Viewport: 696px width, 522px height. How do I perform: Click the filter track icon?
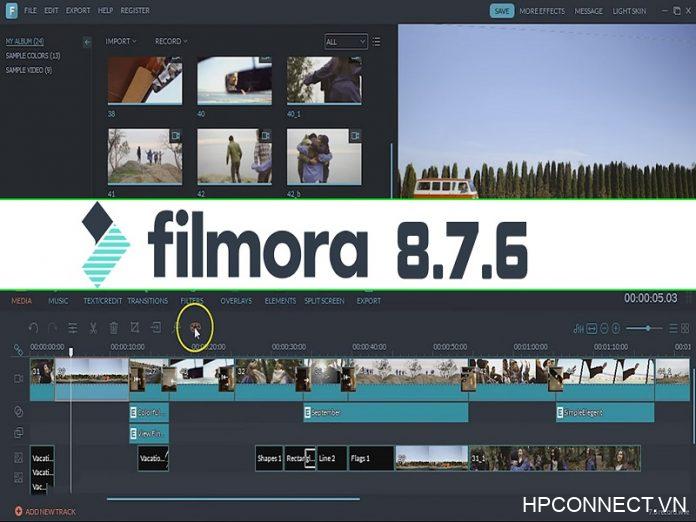(18, 411)
